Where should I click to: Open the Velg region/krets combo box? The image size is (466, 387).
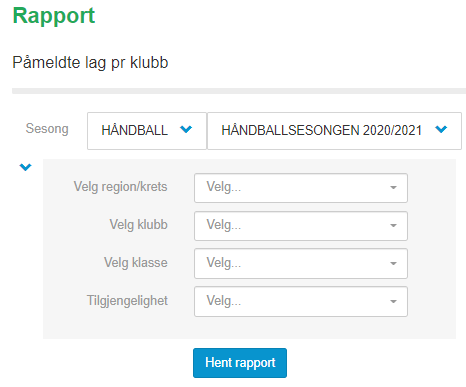(x=301, y=188)
